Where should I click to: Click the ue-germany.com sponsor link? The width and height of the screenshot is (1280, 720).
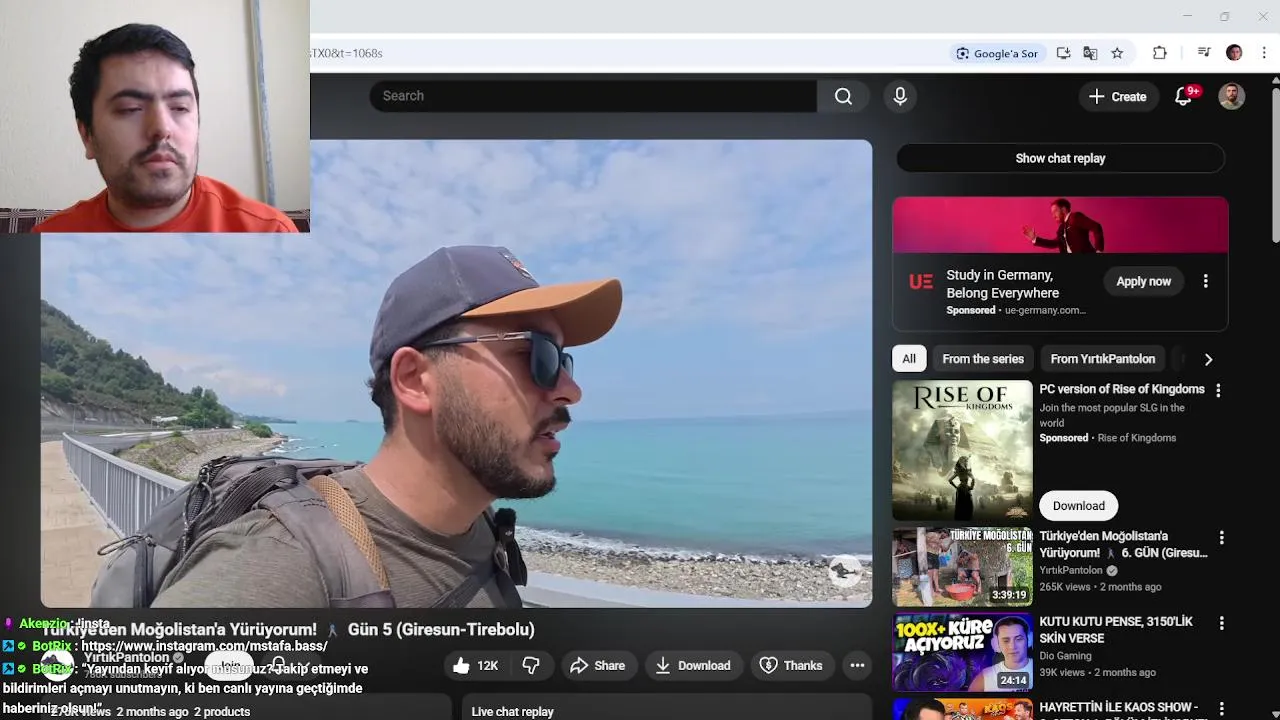(1045, 310)
